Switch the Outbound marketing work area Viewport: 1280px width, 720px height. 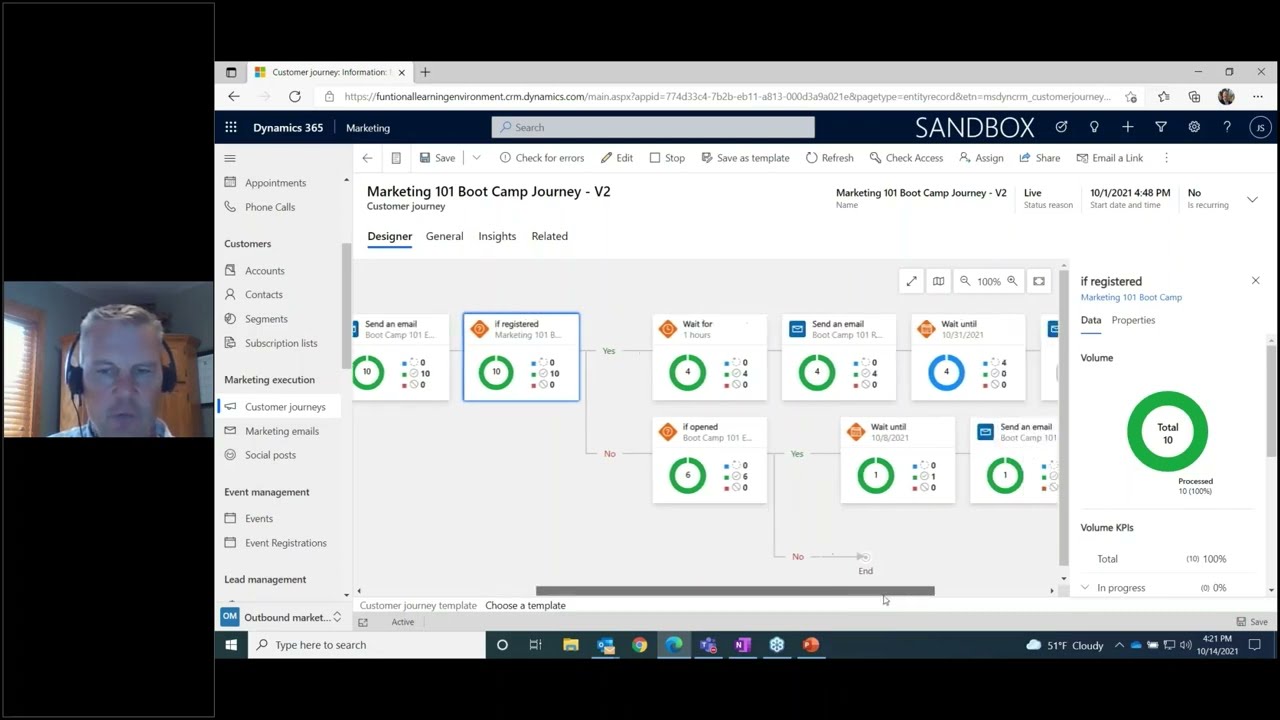click(282, 617)
